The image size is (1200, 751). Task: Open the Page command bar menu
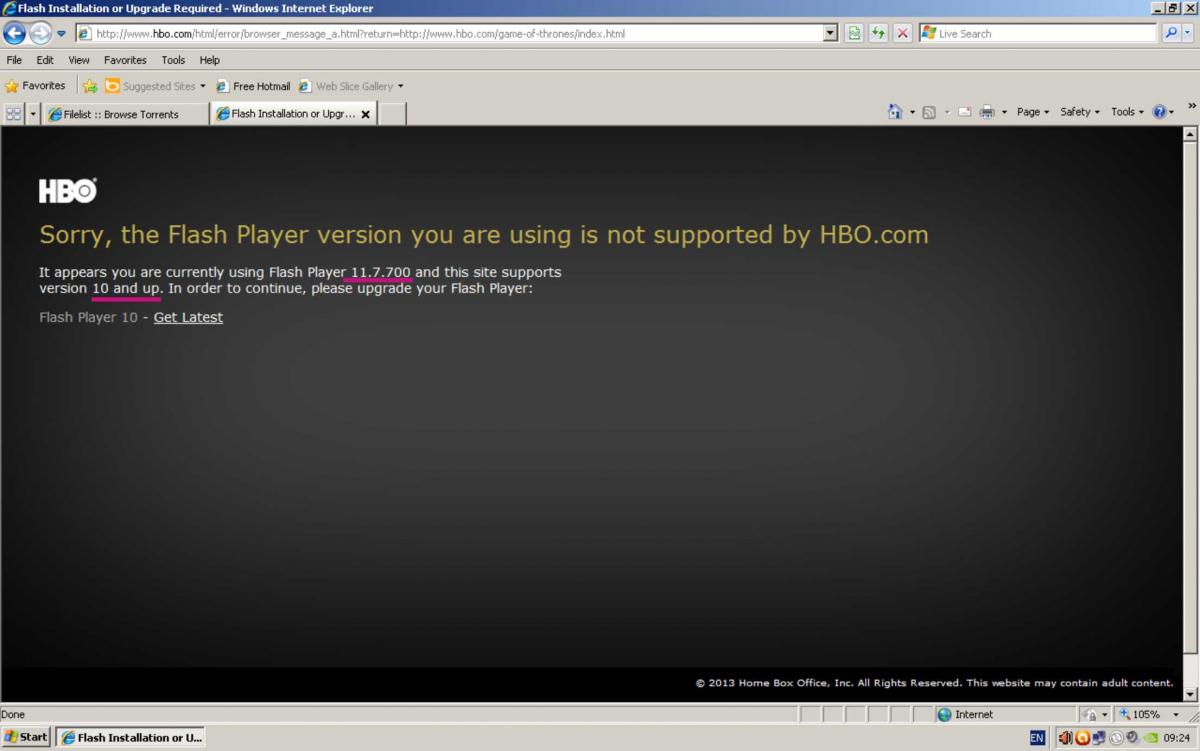[x=1033, y=112]
